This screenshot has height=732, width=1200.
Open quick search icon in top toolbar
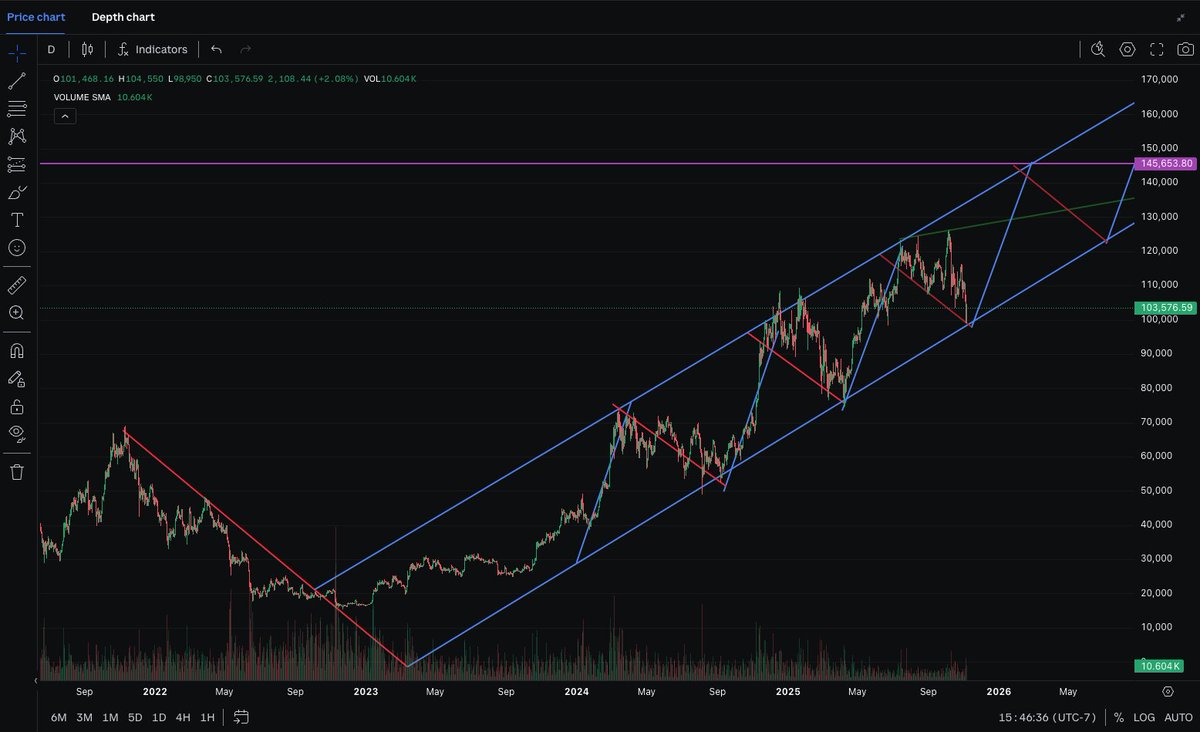pos(1098,49)
